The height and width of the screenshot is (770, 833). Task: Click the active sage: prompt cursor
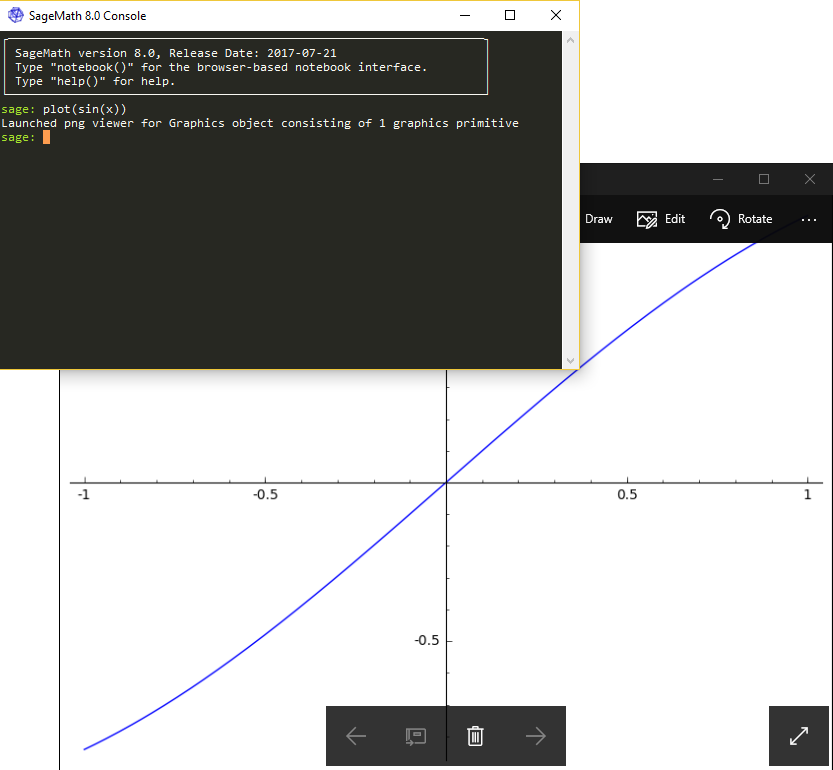coord(46,137)
